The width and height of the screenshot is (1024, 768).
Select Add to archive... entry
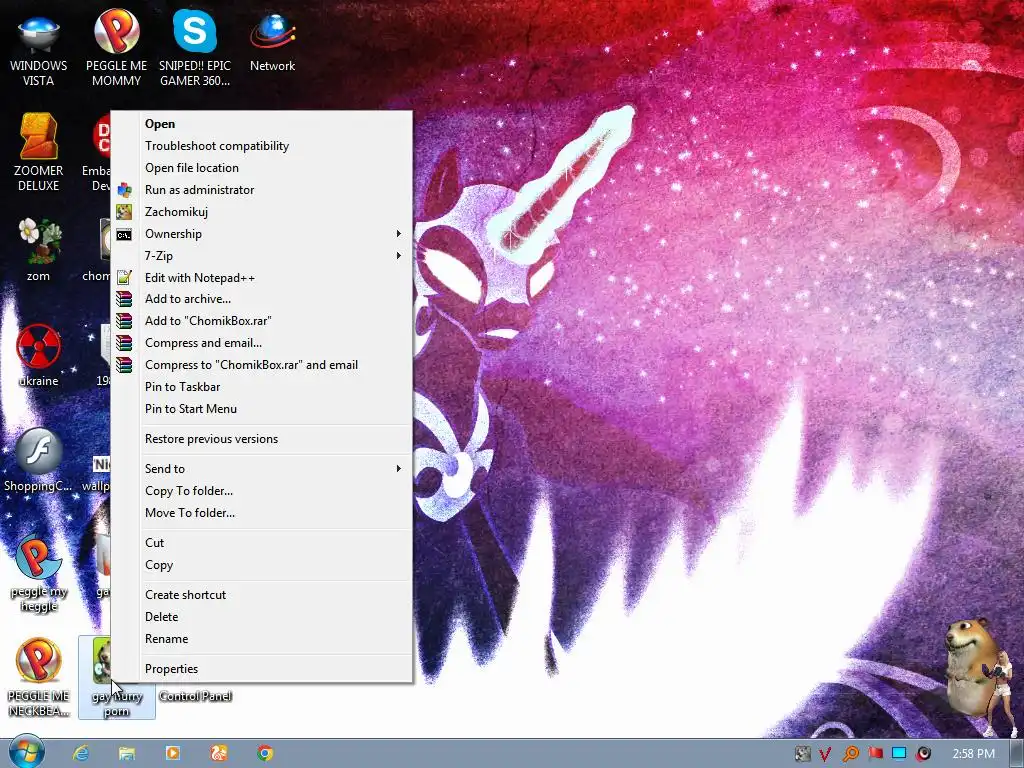click(x=262, y=299)
